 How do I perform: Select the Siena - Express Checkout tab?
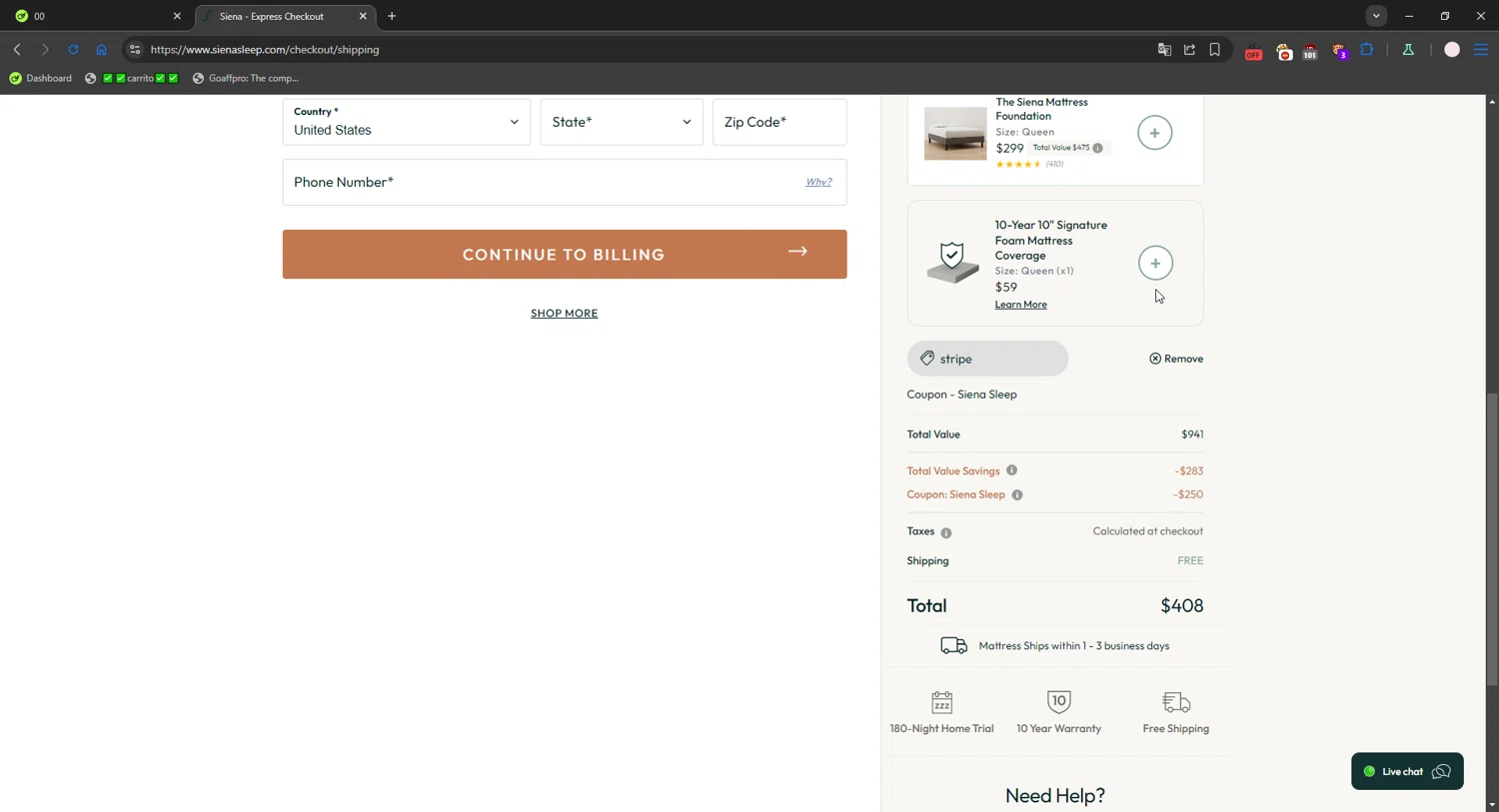(x=284, y=16)
